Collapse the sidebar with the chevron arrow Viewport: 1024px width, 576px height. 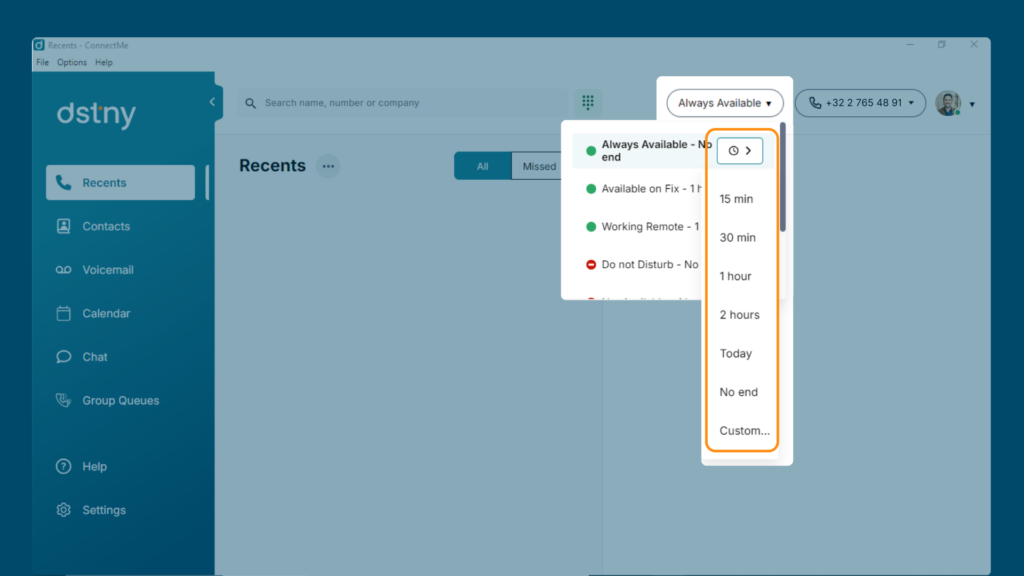212,102
